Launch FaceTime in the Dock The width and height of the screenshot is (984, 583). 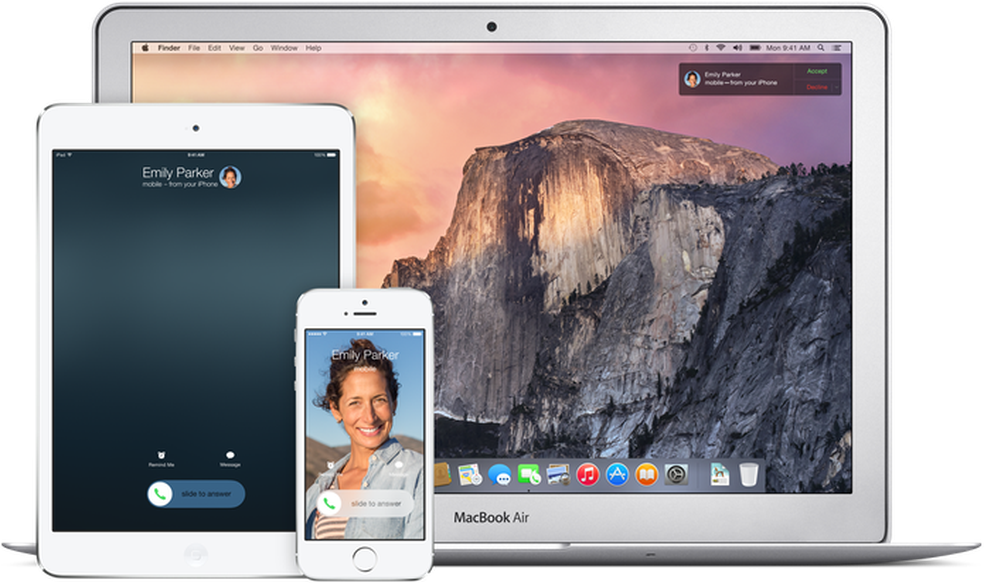[x=528, y=475]
